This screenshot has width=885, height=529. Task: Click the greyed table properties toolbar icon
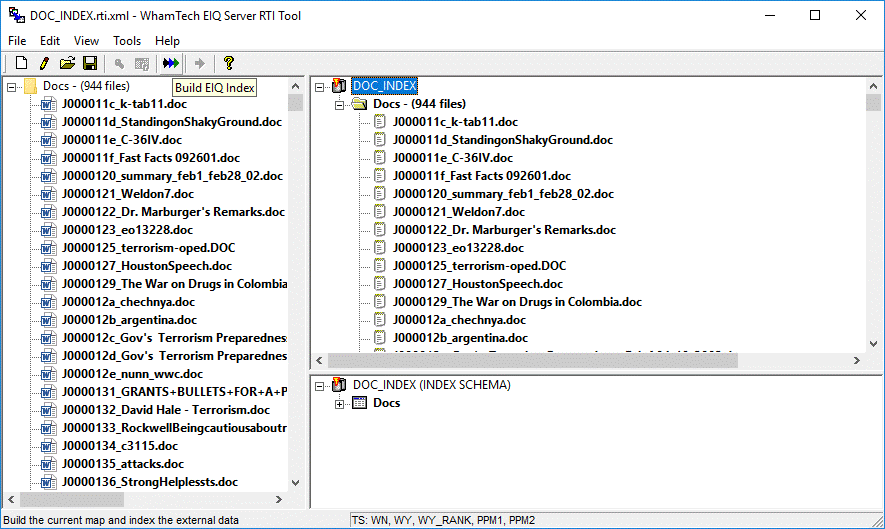coord(142,64)
